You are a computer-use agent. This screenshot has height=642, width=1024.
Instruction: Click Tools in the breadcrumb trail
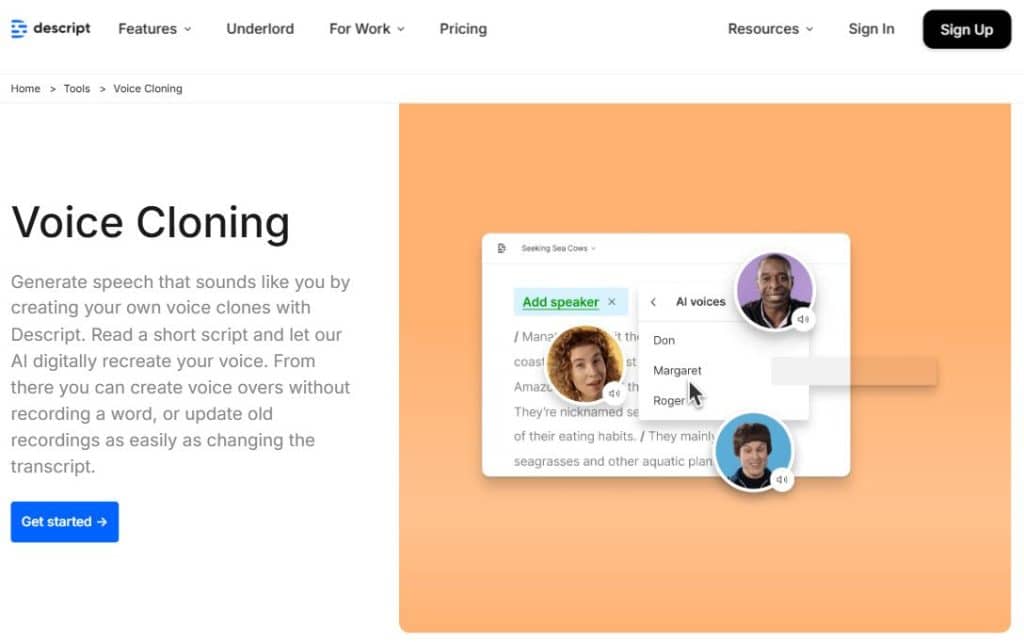pyautogui.click(x=77, y=89)
